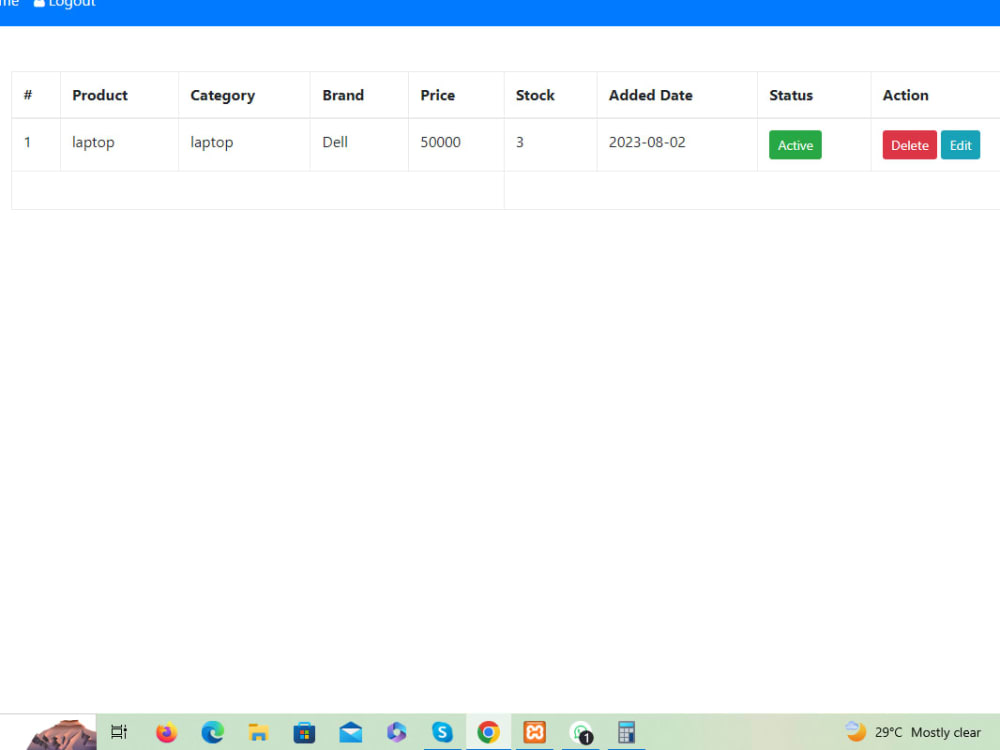Select the 2023-08-02 date cell
The width and height of the screenshot is (1000, 750).
tap(677, 145)
